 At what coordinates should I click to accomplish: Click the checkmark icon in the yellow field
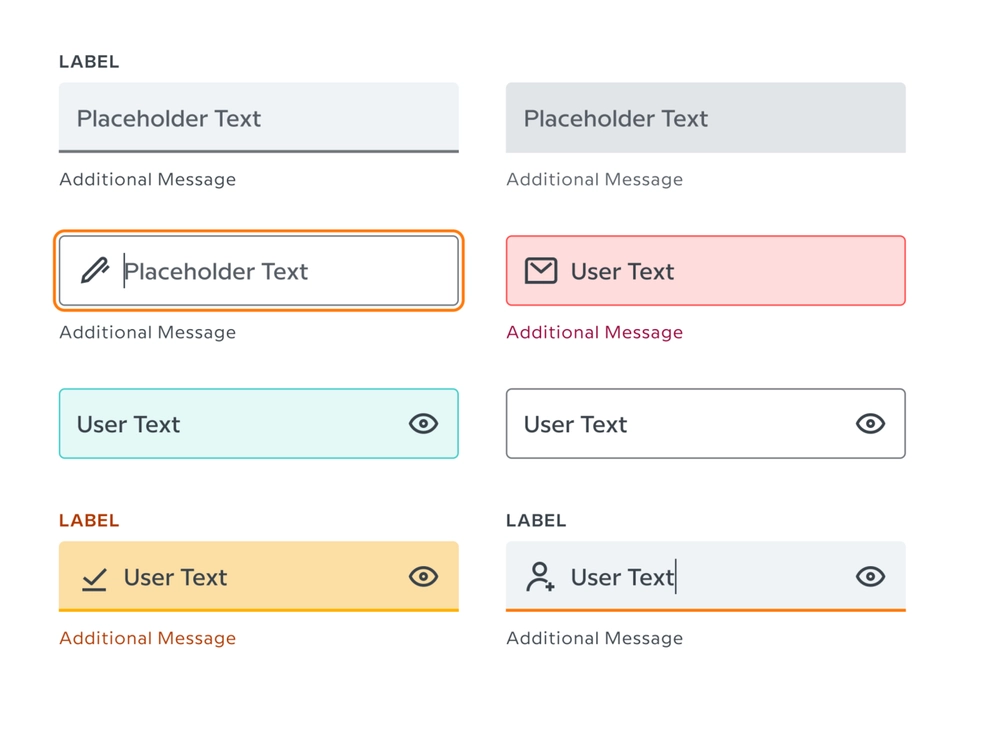94,578
